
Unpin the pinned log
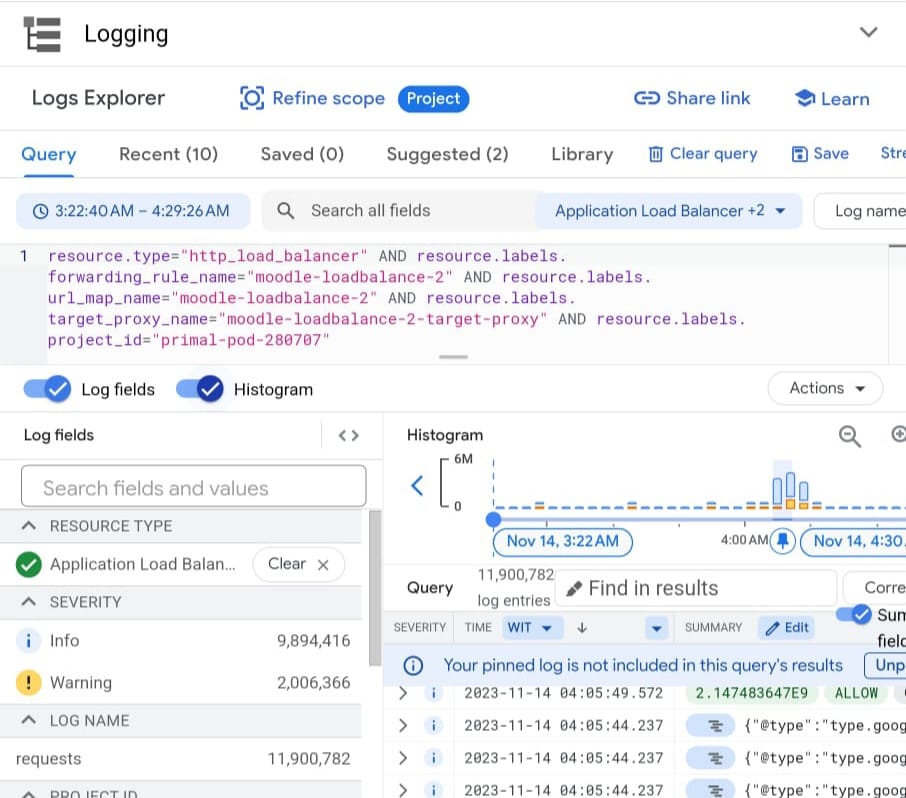886,665
